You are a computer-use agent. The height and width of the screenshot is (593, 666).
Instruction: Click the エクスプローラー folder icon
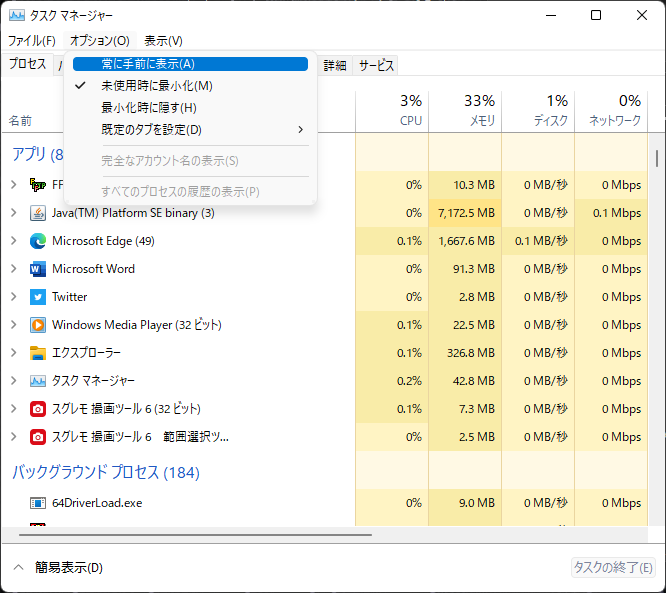tap(38, 353)
